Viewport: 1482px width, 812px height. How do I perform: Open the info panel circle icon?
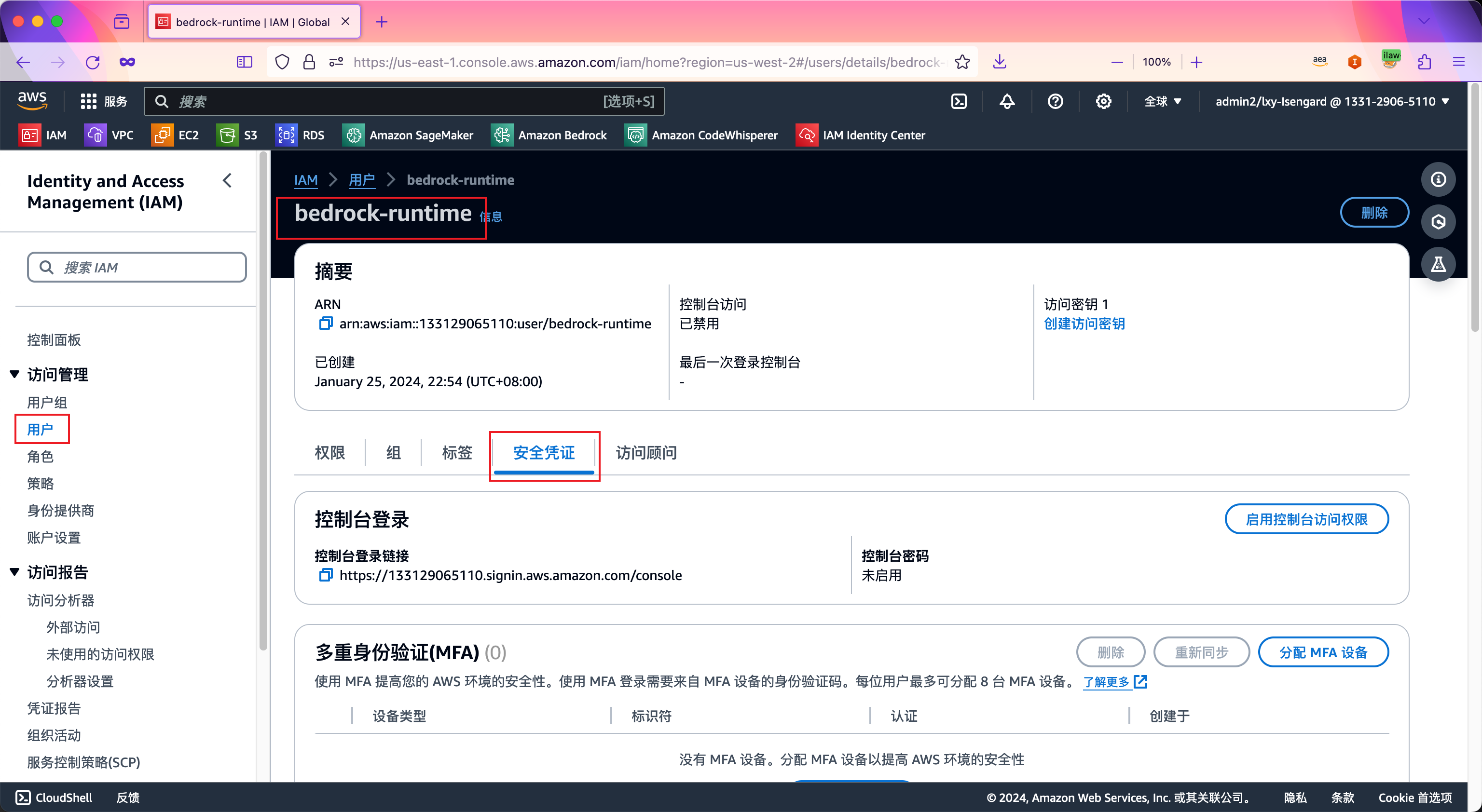[1438, 179]
